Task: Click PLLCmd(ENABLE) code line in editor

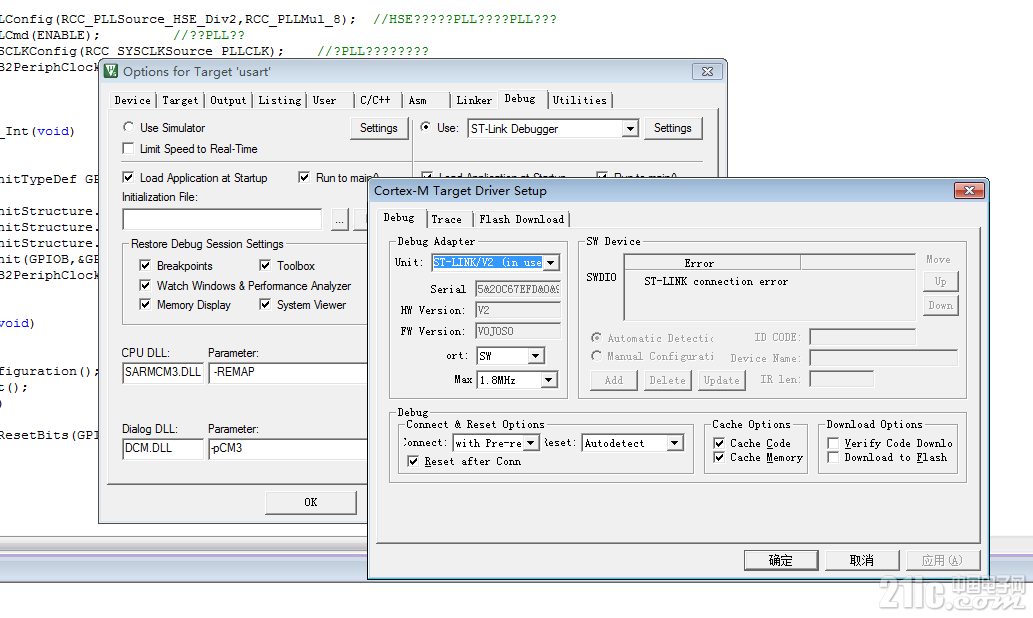Action: tap(49, 35)
